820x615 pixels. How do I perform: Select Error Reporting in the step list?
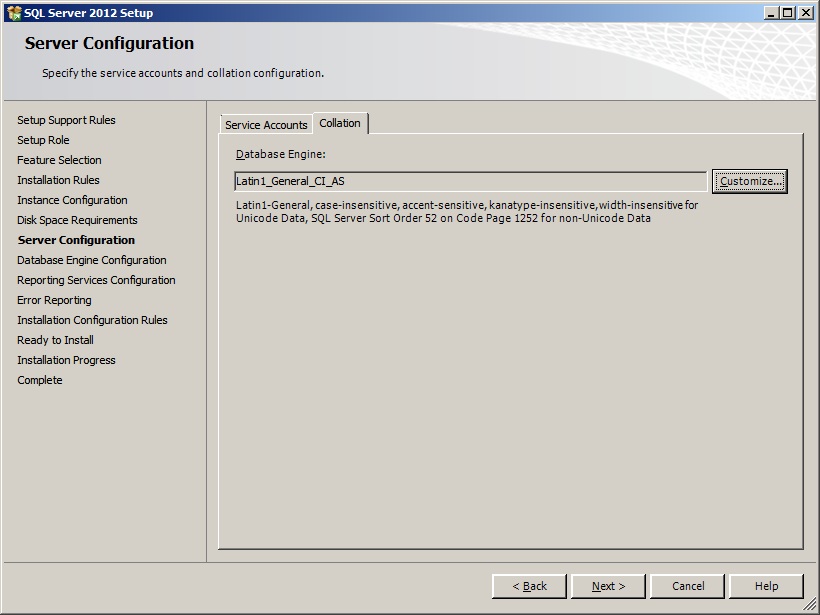tap(54, 300)
